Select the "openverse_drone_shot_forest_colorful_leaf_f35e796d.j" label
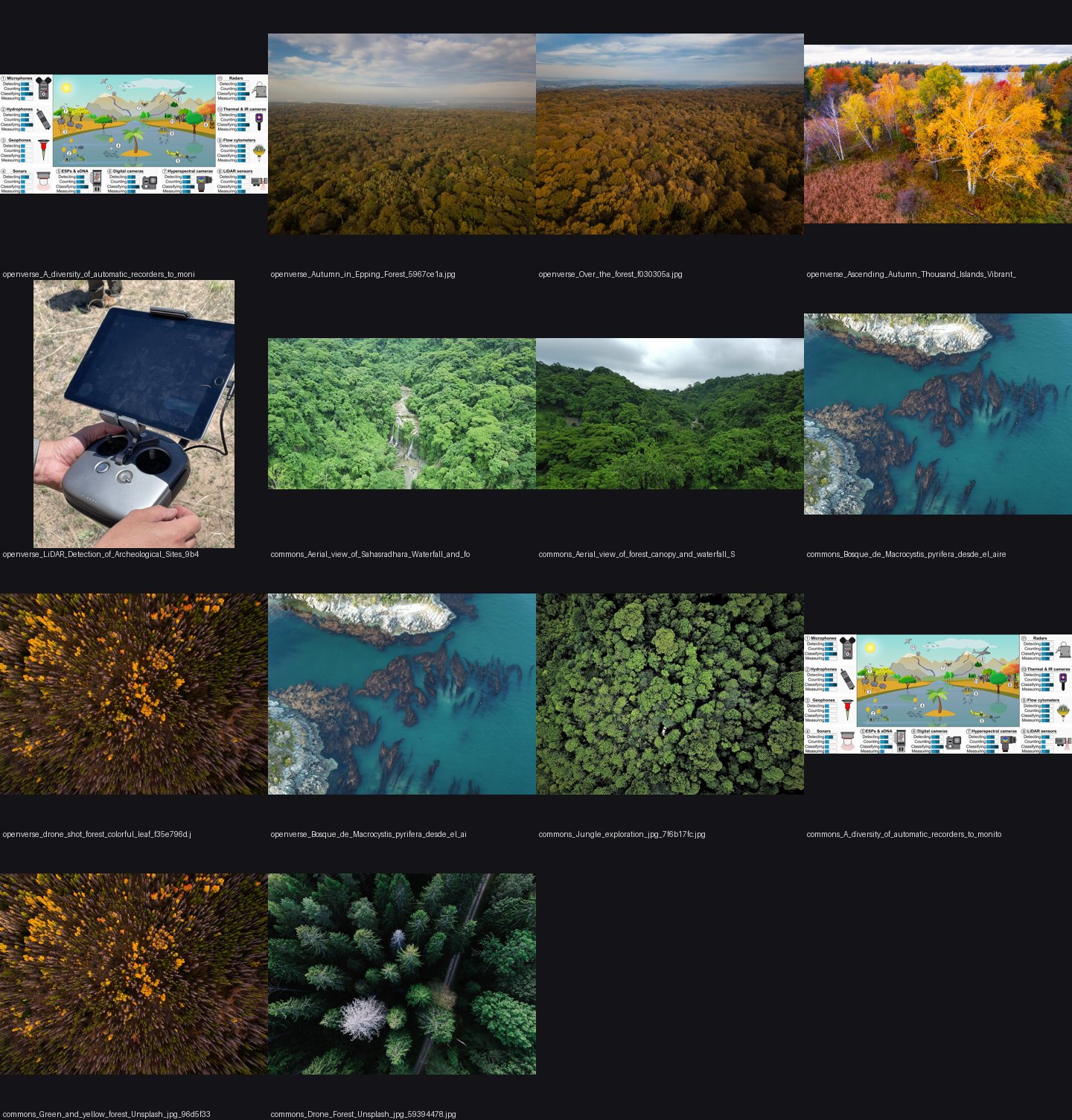The width and height of the screenshot is (1072, 1120). [x=97, y=834]
